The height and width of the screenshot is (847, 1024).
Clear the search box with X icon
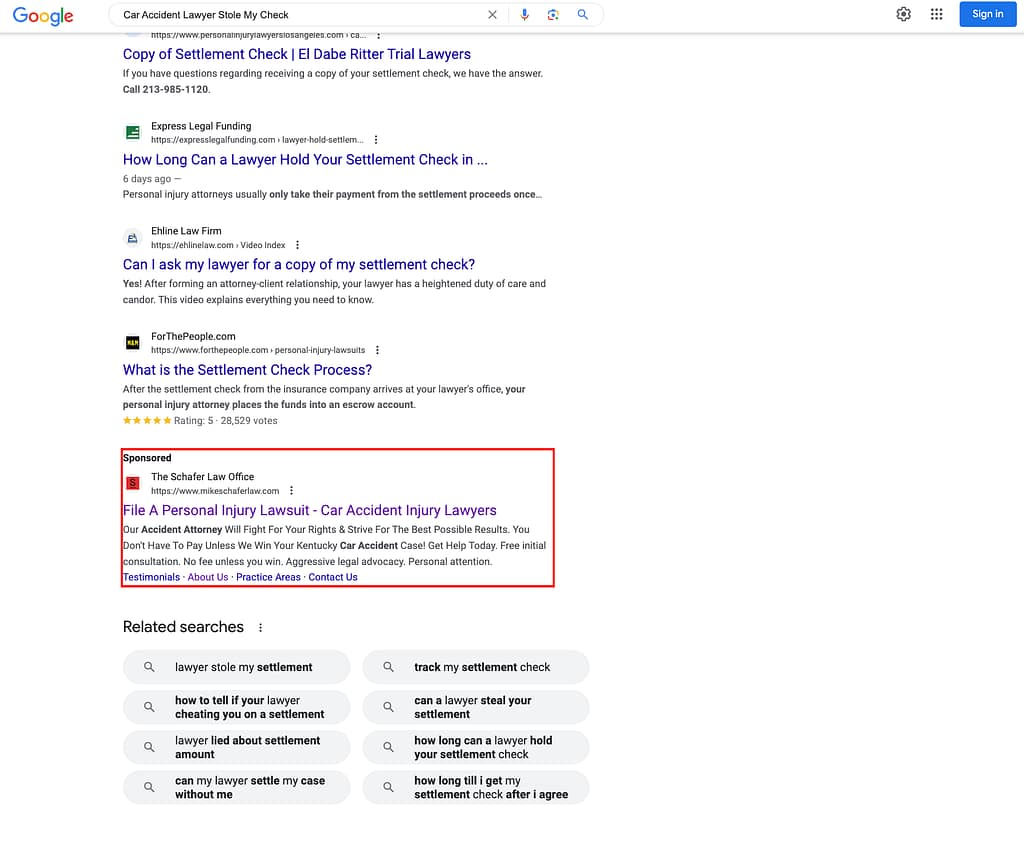click(492, 14)
